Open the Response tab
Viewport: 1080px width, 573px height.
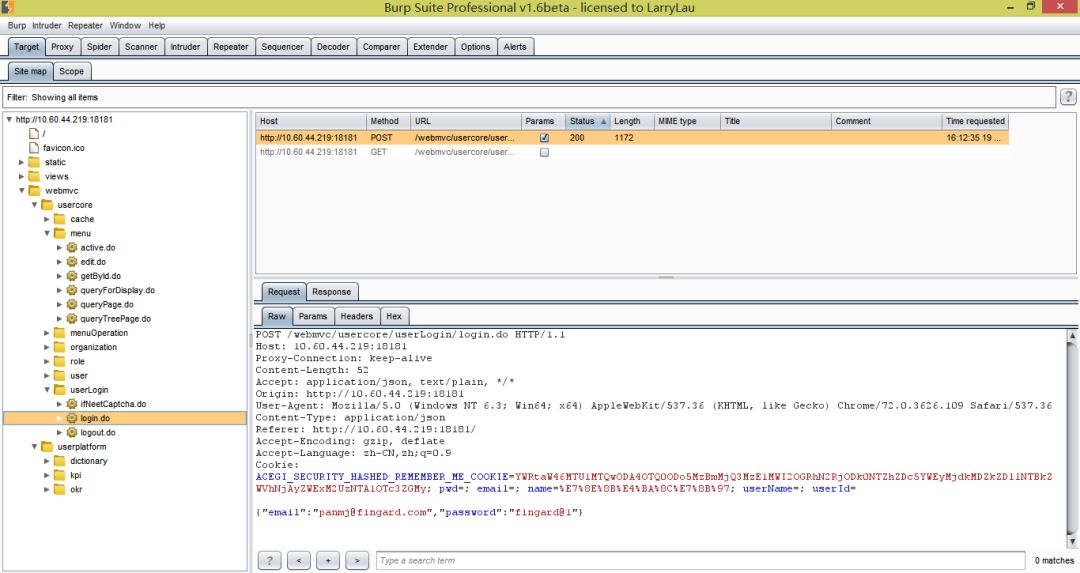click(331, 292)
